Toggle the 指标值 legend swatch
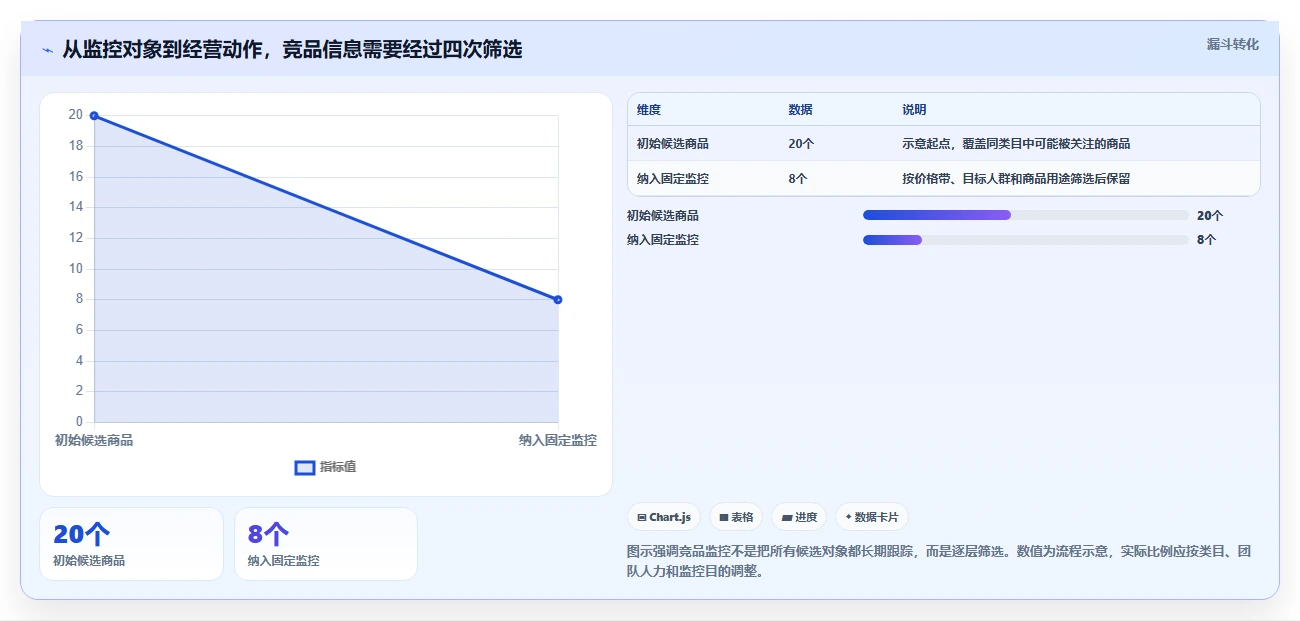1300x621 pixels. 305,468
